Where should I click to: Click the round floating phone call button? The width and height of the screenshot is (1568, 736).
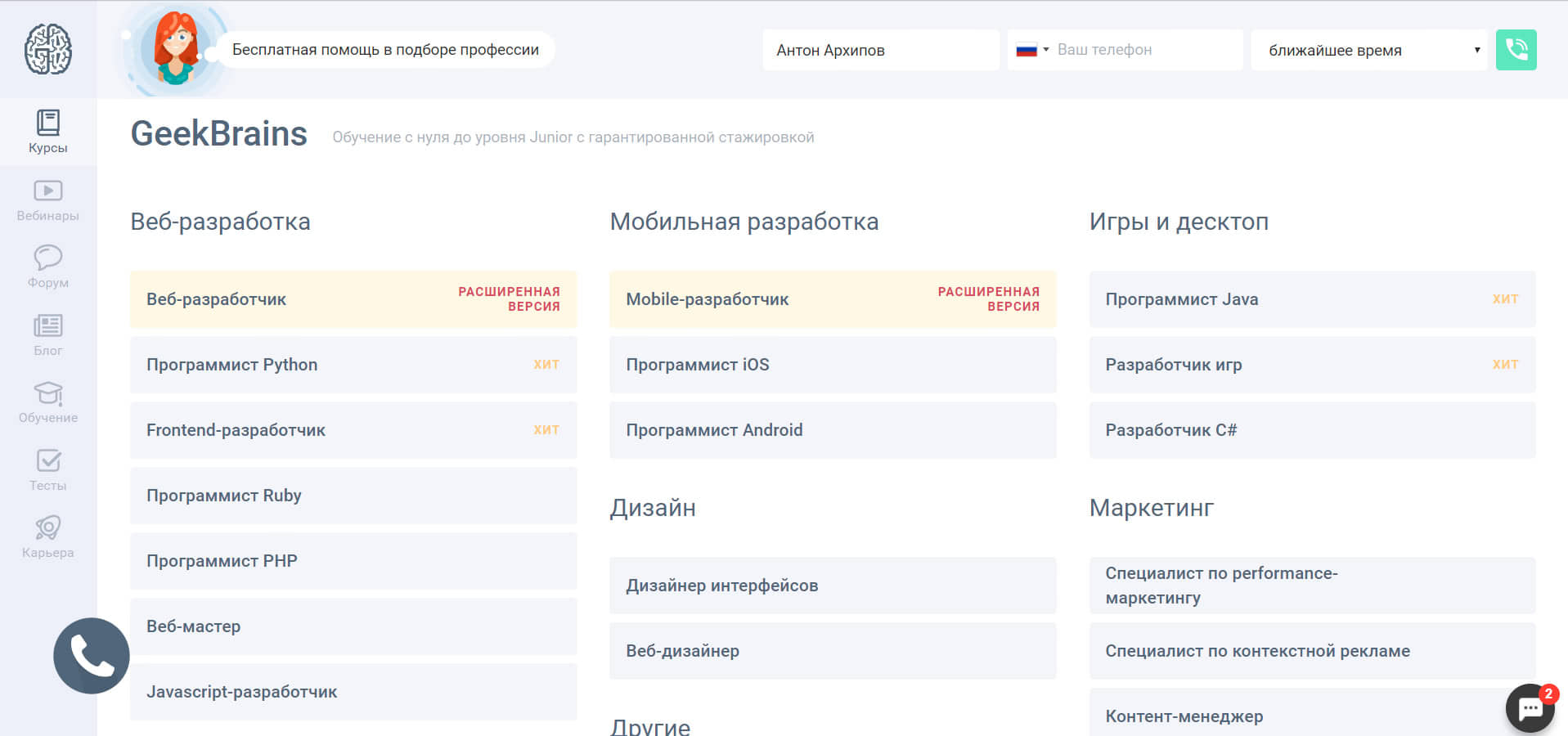click(92, 656)
